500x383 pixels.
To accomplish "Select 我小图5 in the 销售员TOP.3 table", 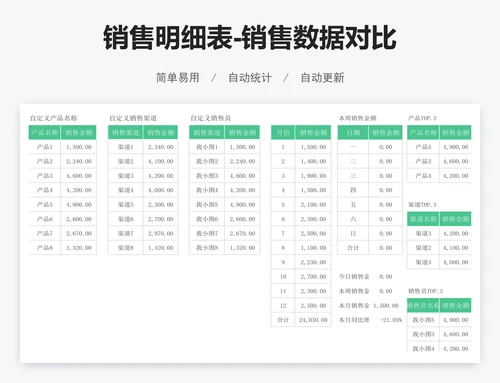I will click(x=423, y=320).
